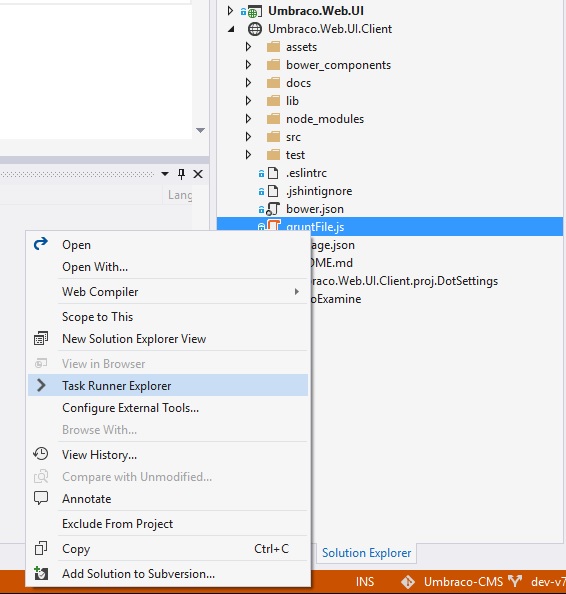
Task: Select Configure External Tools...
Action: (x=167, y=408)
